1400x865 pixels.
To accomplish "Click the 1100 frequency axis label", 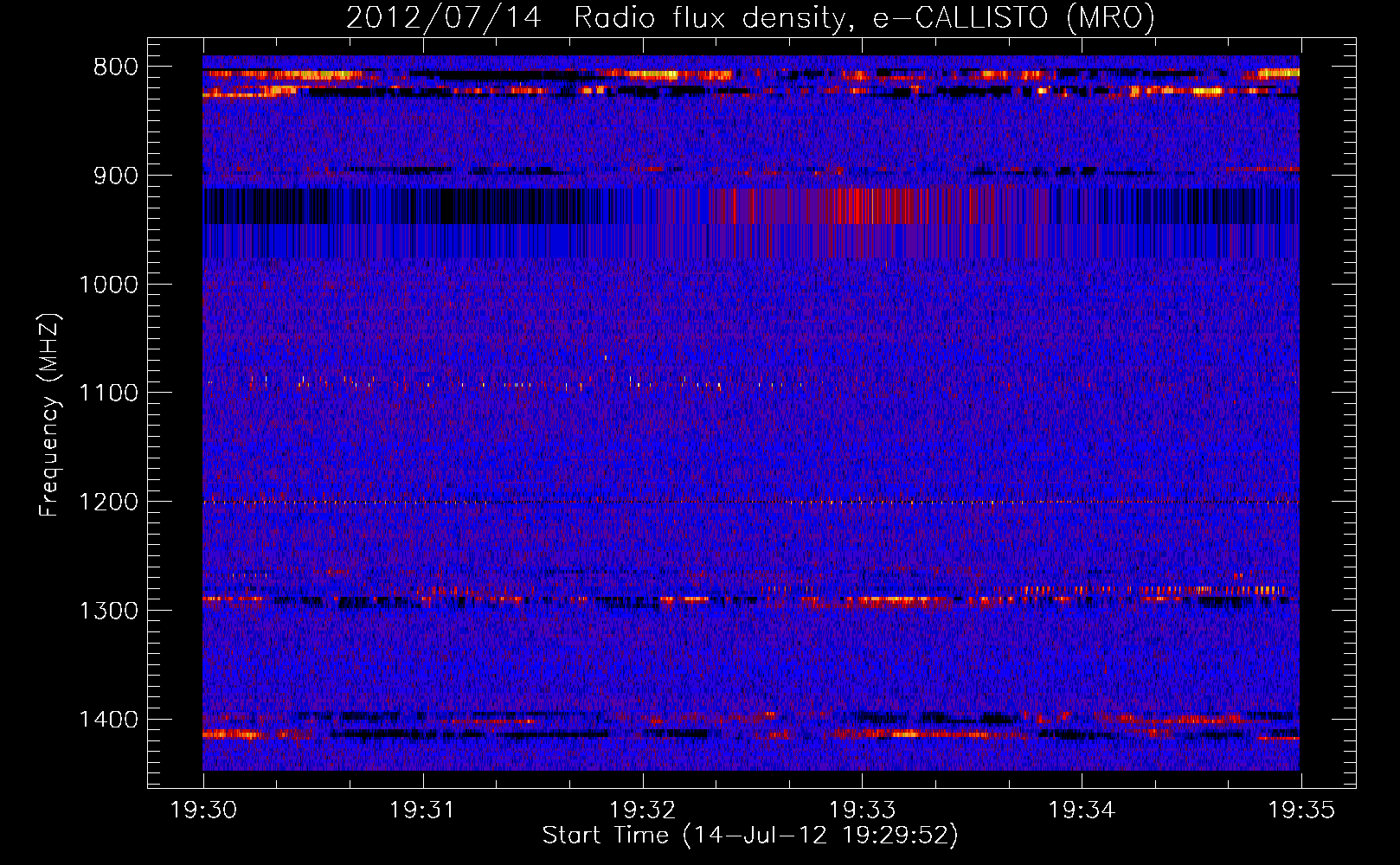I will [108, 393].
